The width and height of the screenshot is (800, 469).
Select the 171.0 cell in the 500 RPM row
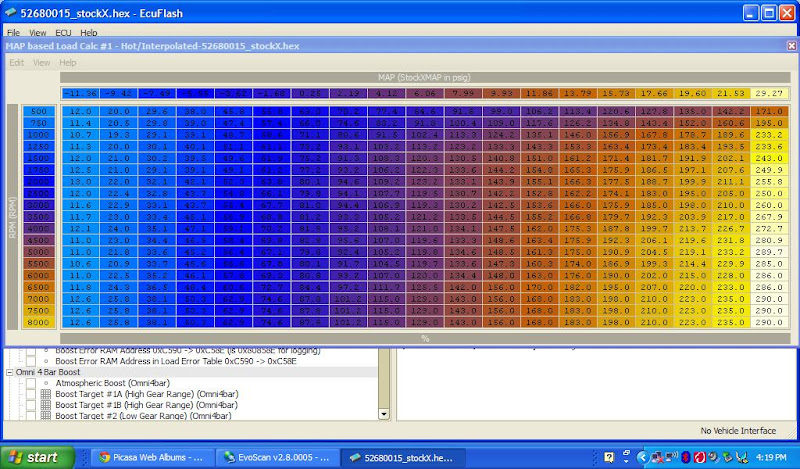[x=769, y=111]
